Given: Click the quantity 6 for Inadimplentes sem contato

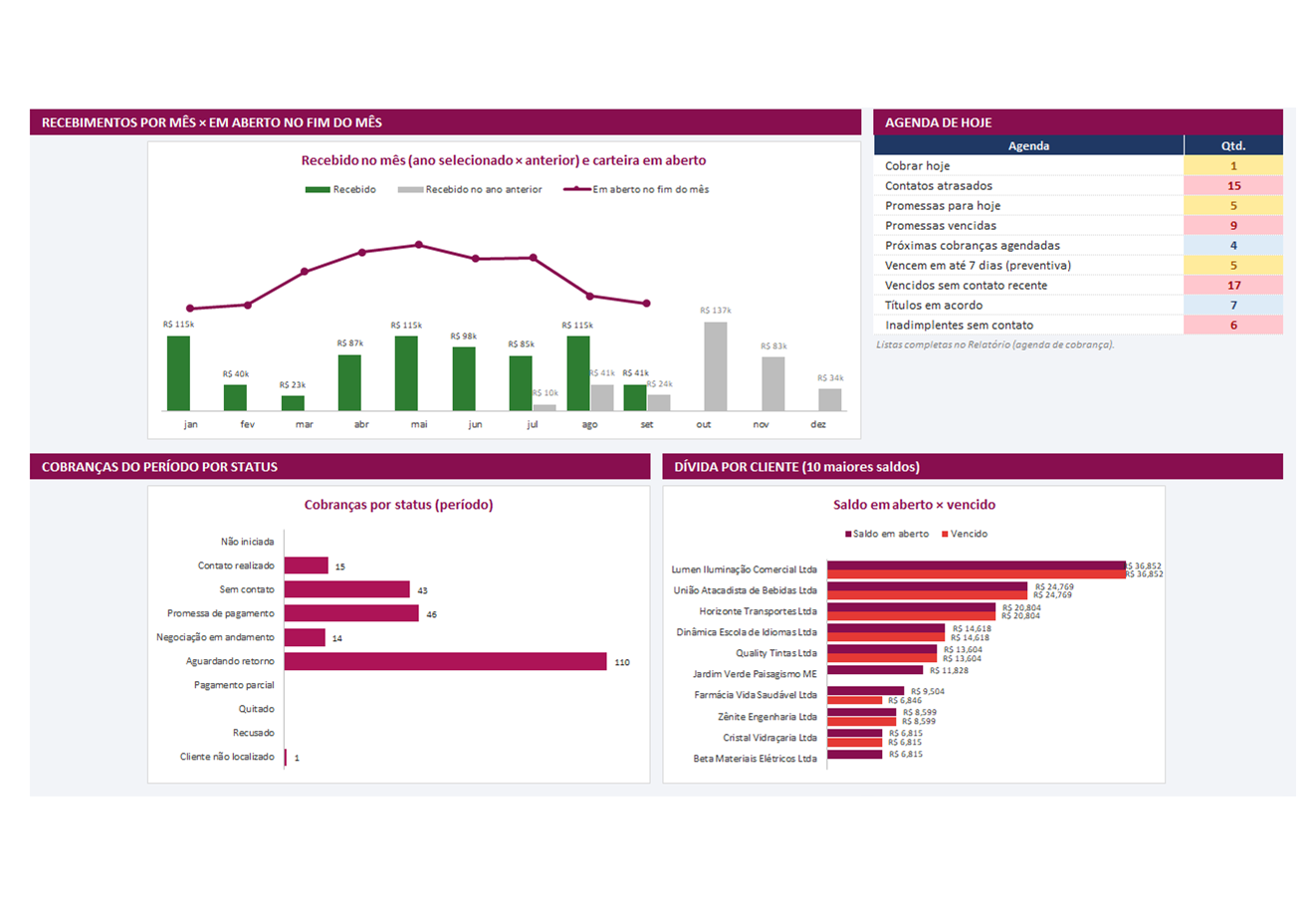Looking at the screenshot, I should click(x=1233, y=326).
